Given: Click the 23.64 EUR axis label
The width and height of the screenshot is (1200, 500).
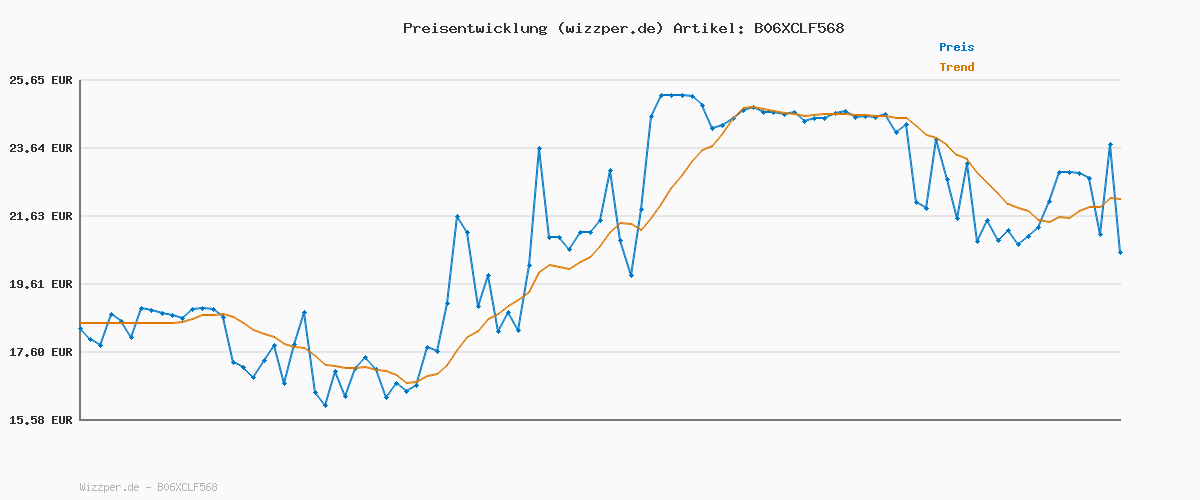Looking at the screenshot, I should (x=41, y=148).
